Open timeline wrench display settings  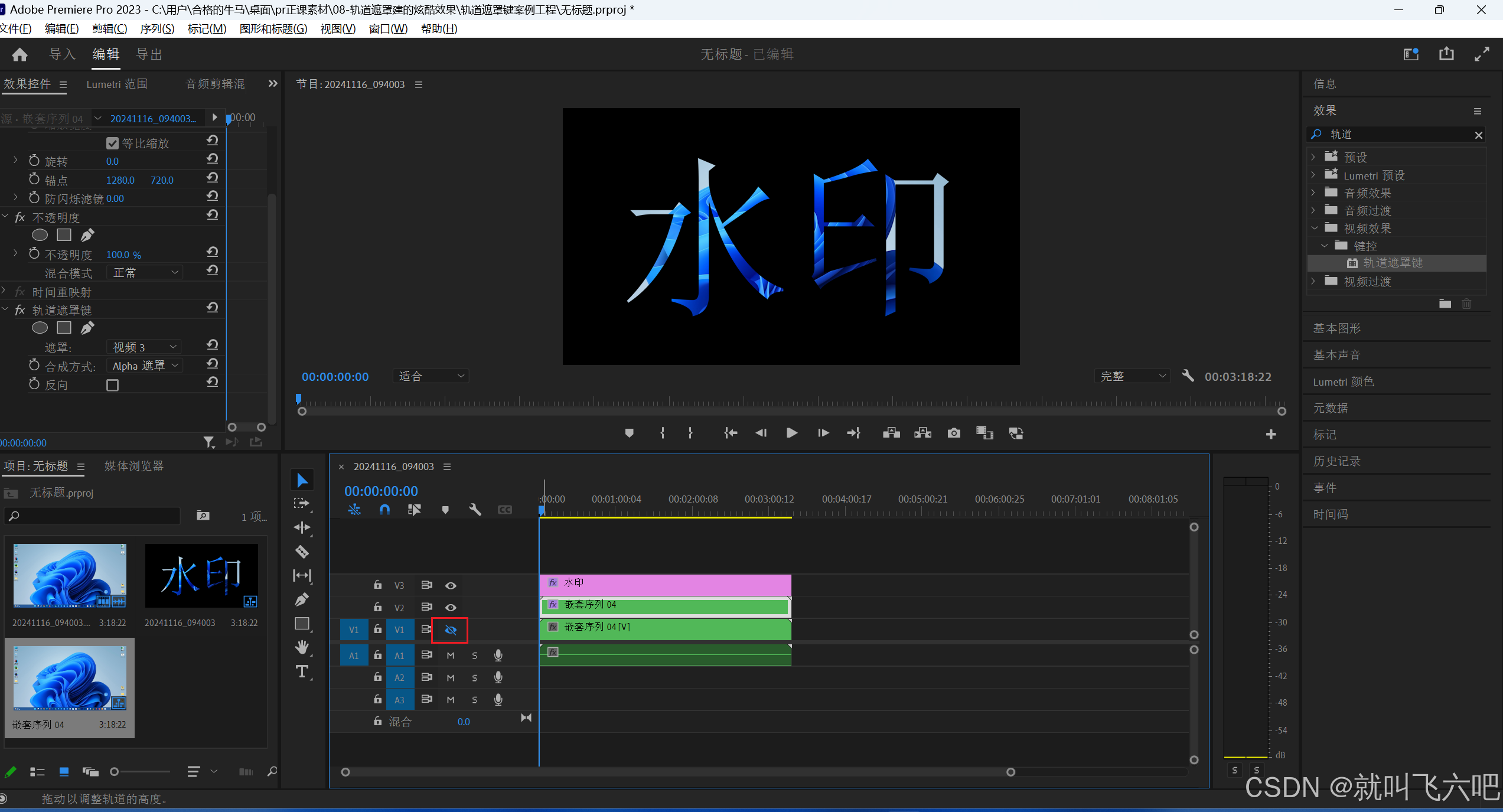pyautogui.click(x=475, y=510)
